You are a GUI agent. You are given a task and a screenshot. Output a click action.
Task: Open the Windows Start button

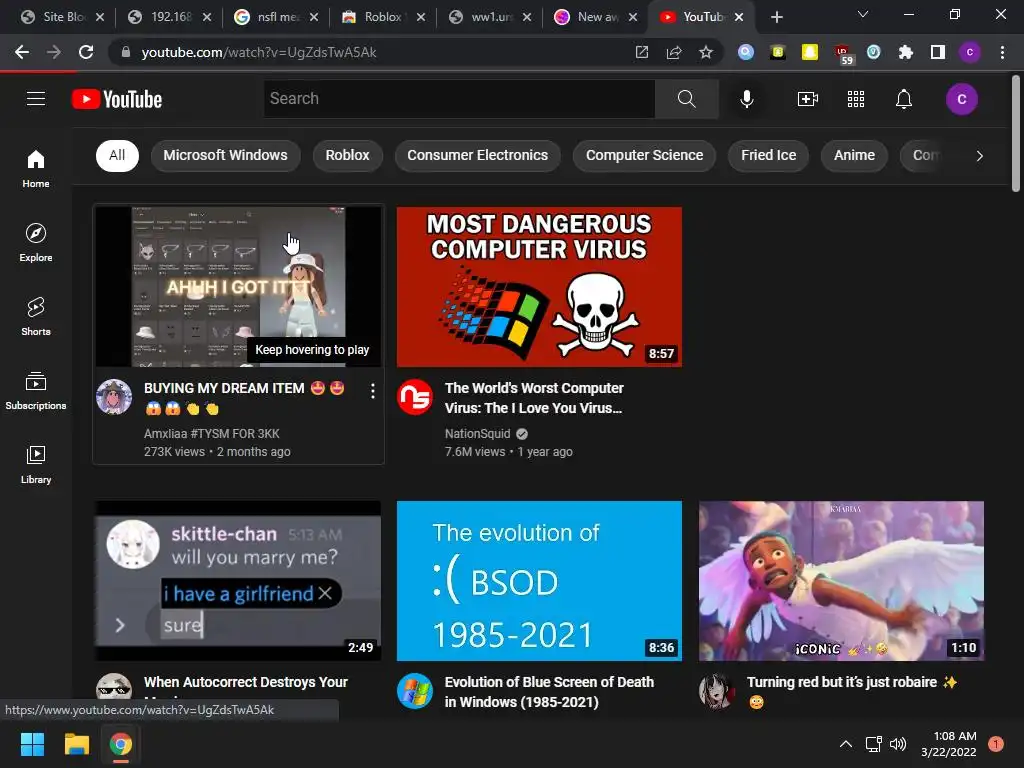tap(32, 744)
